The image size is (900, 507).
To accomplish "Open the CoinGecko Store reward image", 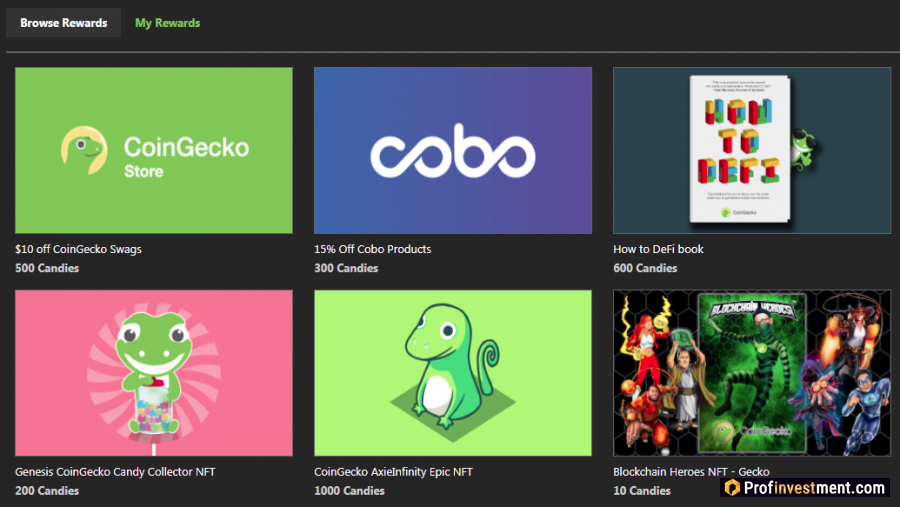I will (x=154, y=150).
